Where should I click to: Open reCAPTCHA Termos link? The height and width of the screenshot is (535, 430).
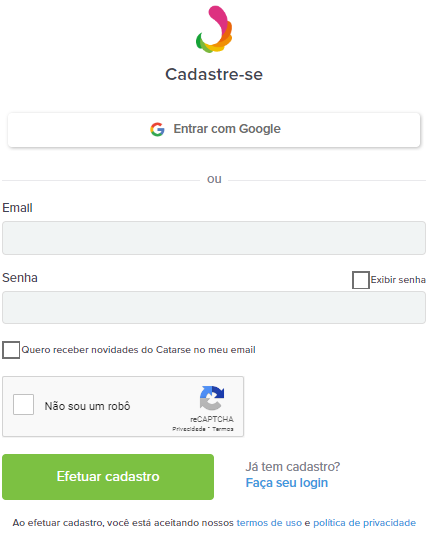click(223, 429)
